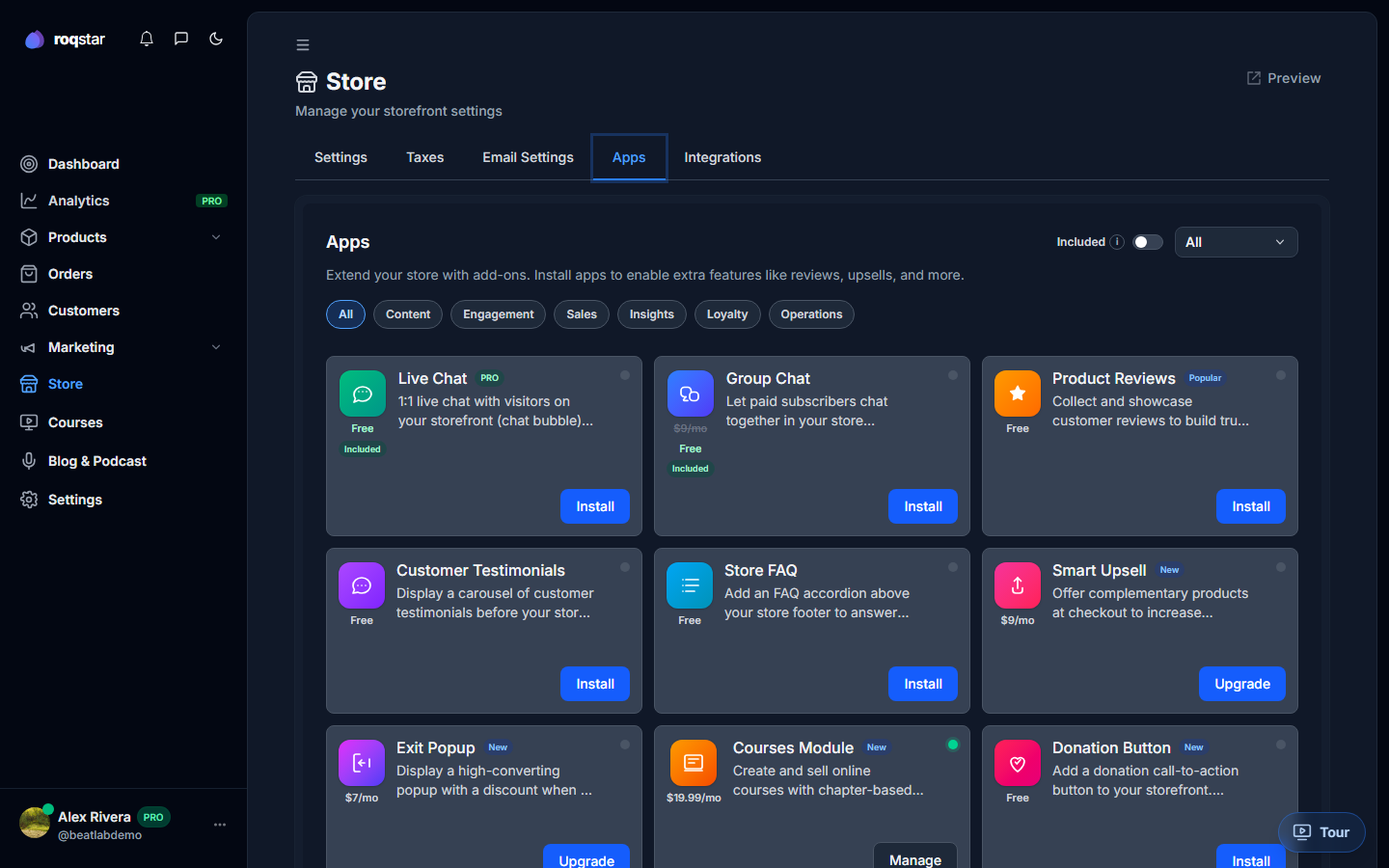Open the store Preview link
The width and height of the screenshot is (1389, 868).
coord(1284,78)
